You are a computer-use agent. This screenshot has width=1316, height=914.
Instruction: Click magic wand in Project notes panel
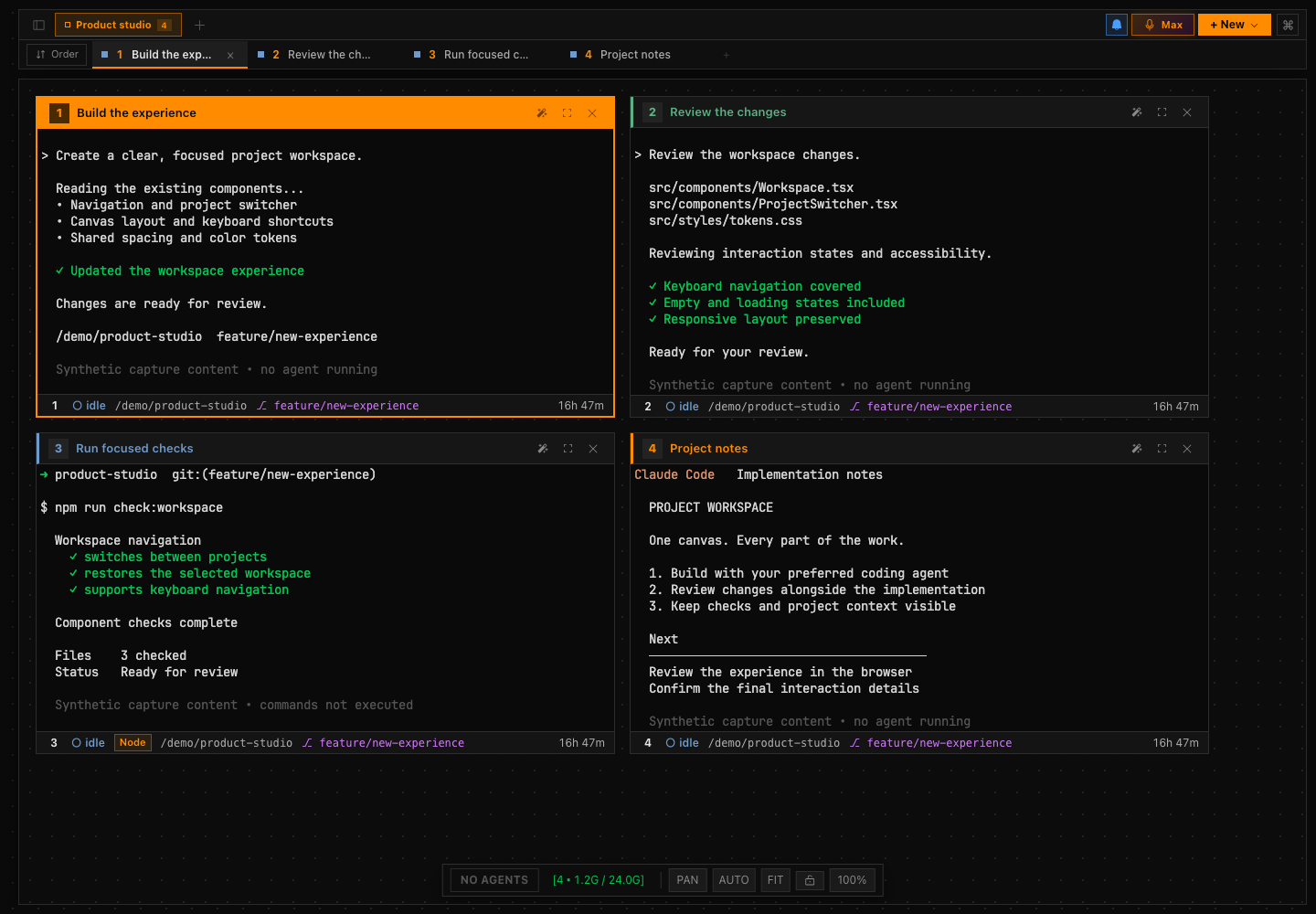click(x=1137, y=449)
